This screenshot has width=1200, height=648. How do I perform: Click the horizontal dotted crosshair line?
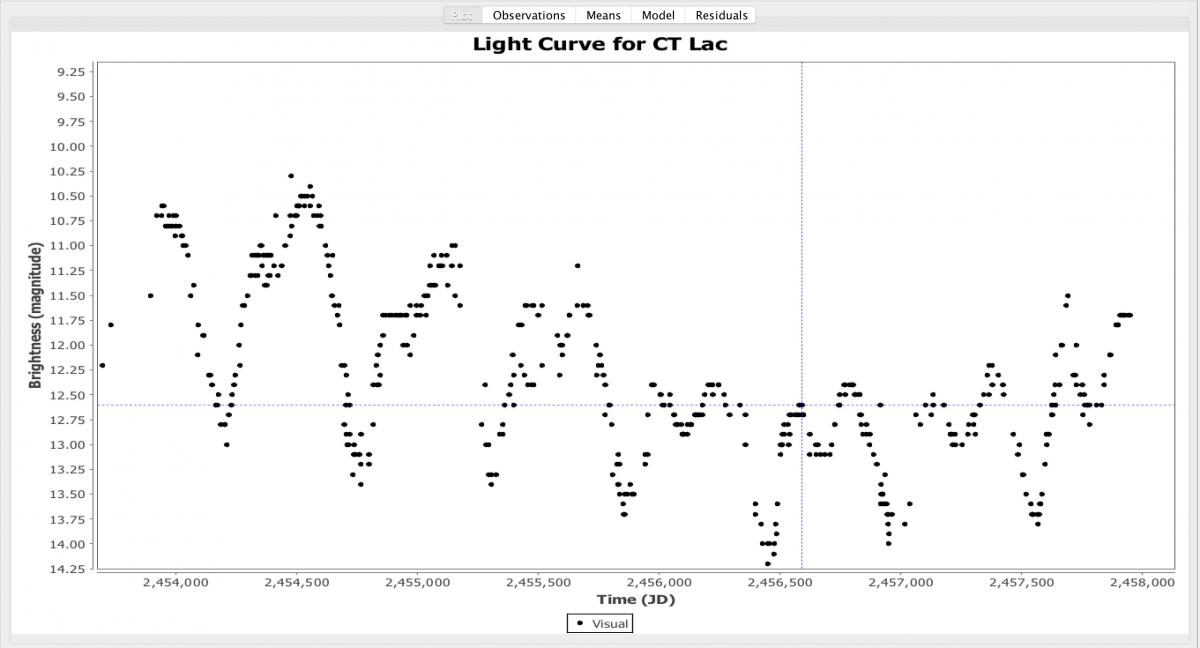(x=400, y=405)
